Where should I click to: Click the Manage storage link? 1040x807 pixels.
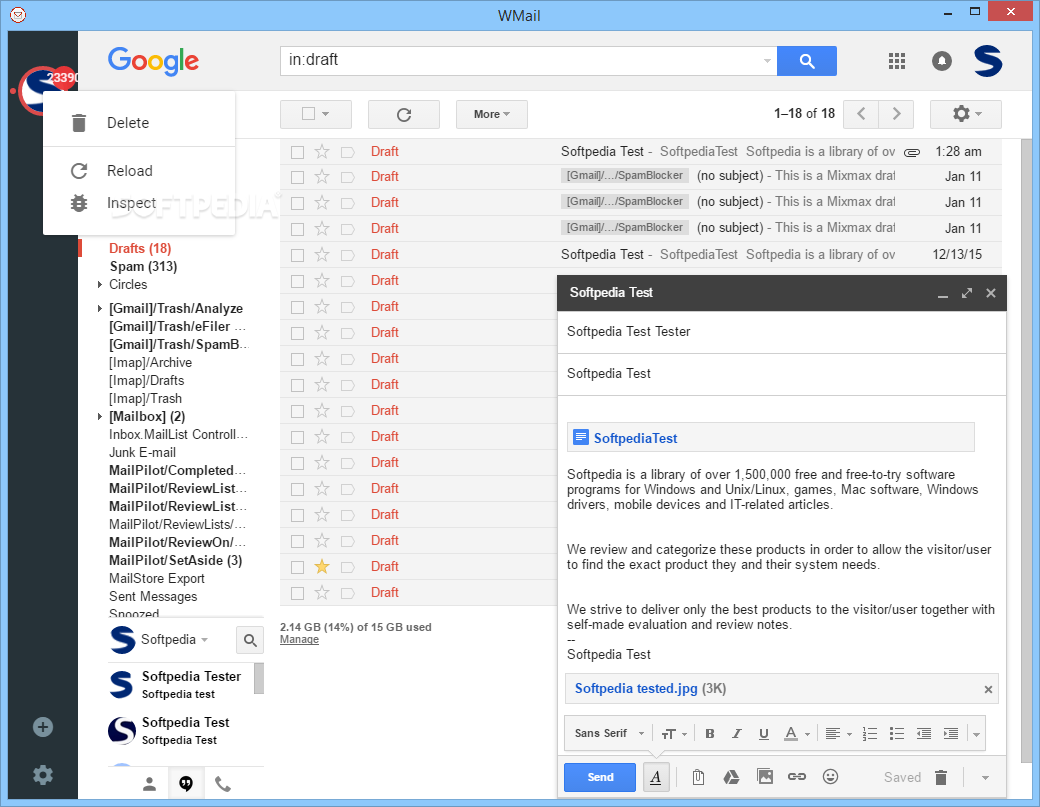[x=299, y=640]
